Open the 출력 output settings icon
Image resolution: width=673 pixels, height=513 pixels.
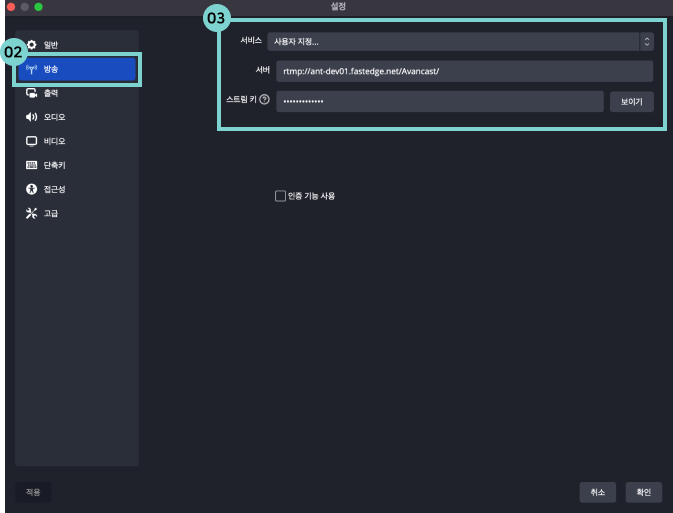[31, 93]
